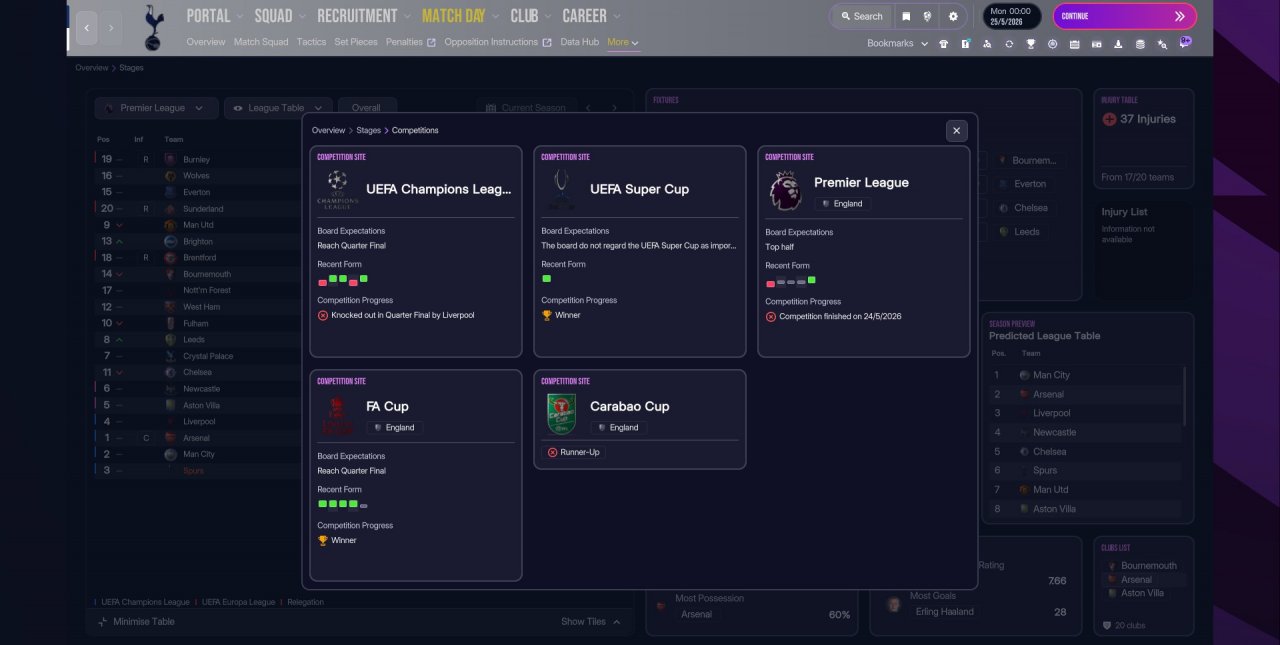1280x645 pixels.
Task: Open the 9+ notifications chat icon
Action: pos(1185,43)
